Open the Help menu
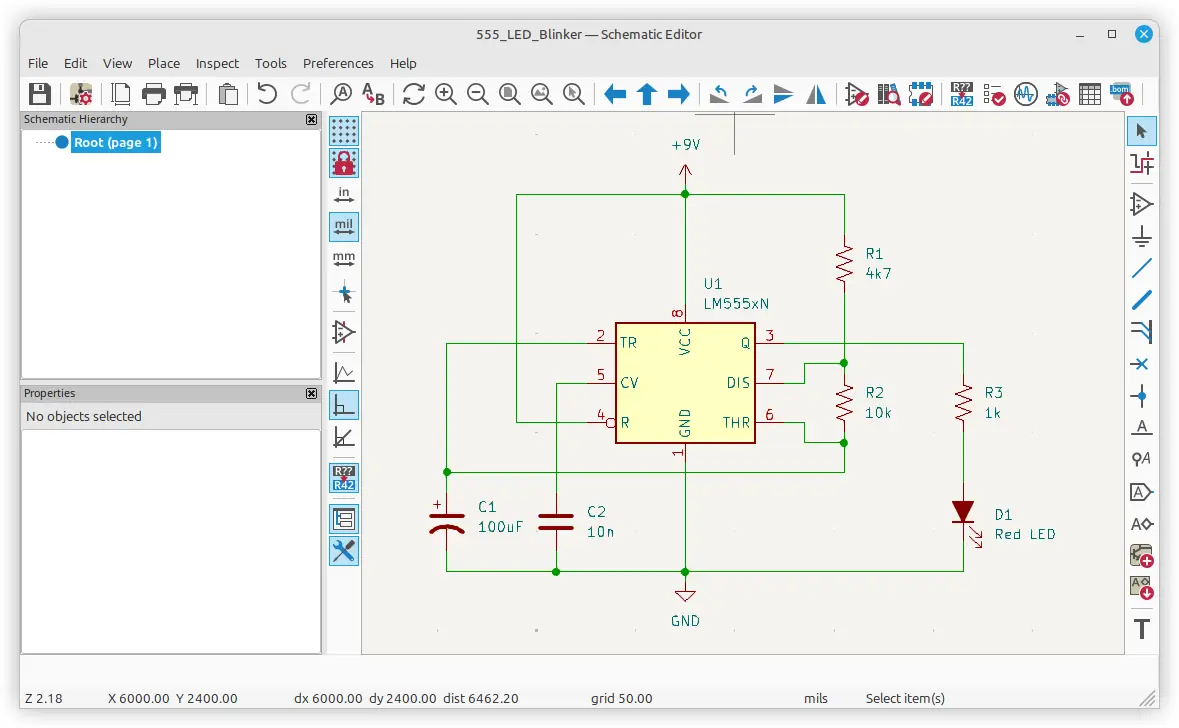This screenshot has width=1179, height=728. pos(403,63)
